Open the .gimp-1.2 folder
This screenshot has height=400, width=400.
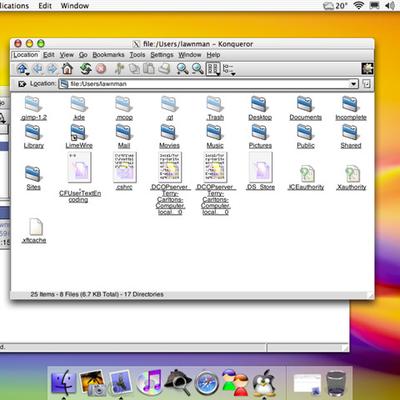point(33,108)
